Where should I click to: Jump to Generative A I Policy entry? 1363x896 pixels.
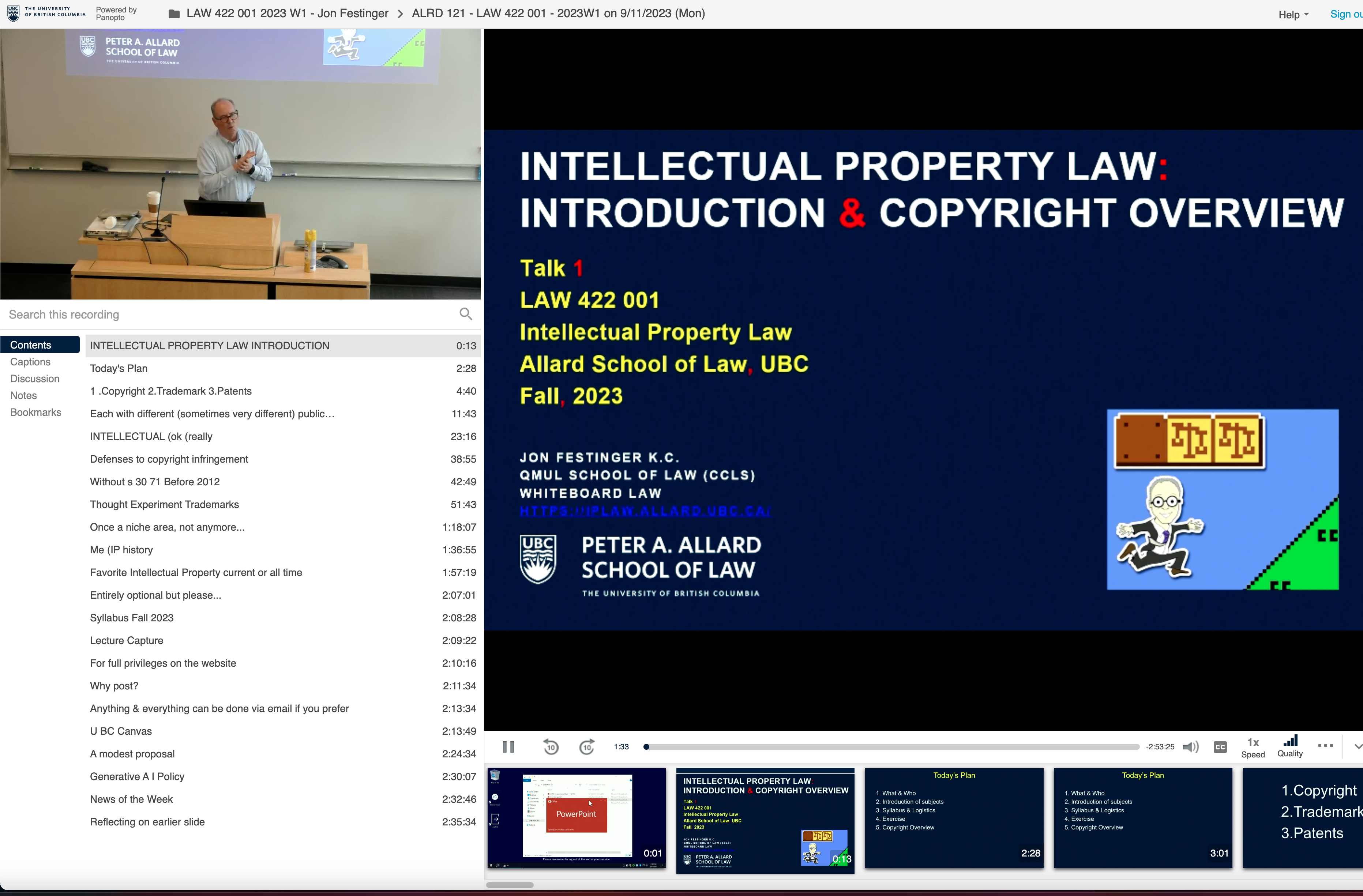pyautogui.click(x=283, y=776)
